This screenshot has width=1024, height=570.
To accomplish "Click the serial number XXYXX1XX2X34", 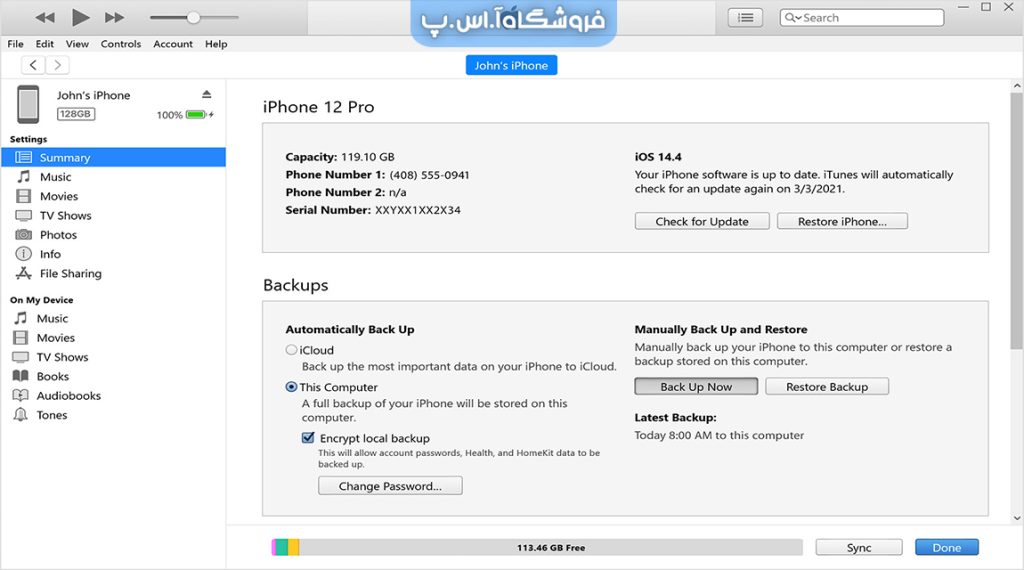I will pos(418,210).
